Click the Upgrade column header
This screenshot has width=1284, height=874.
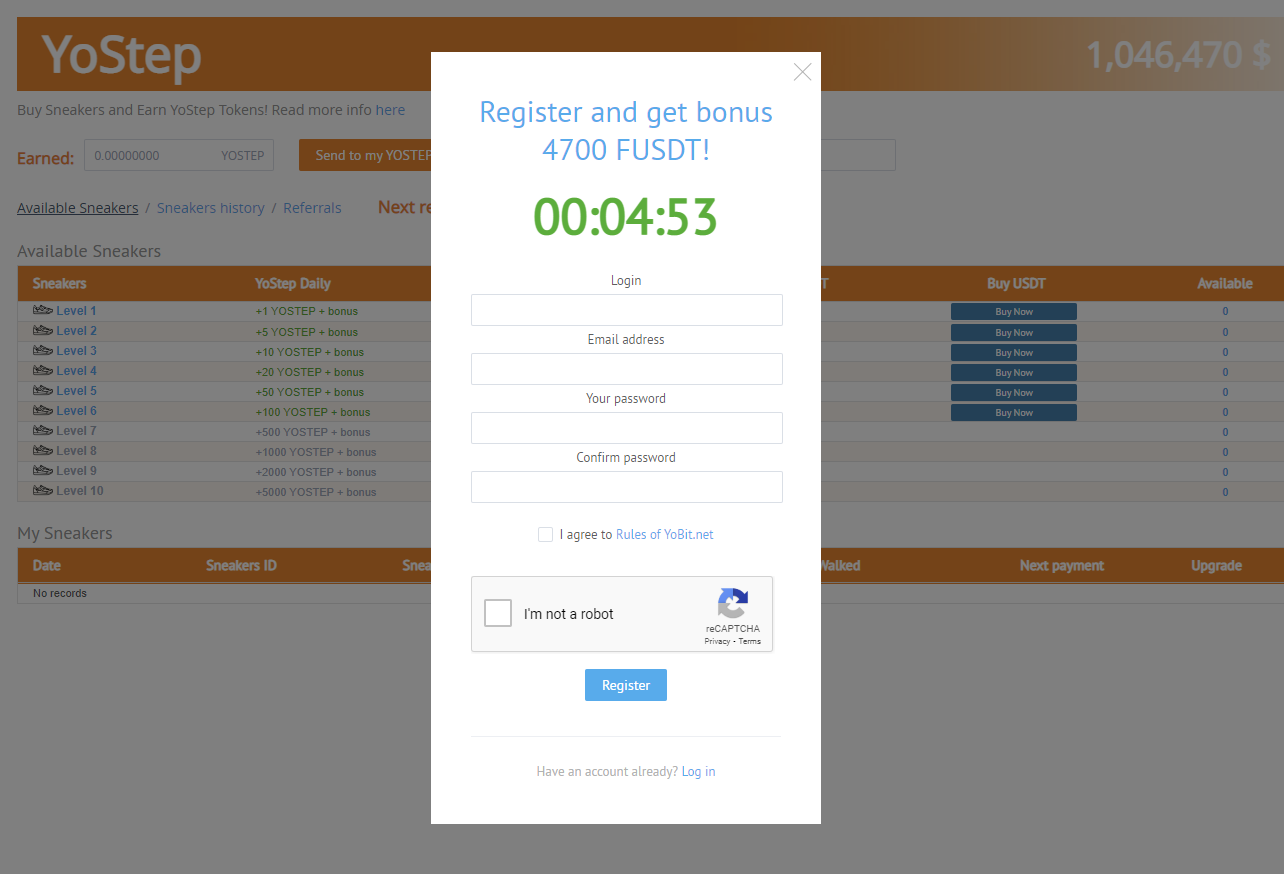1217,565
